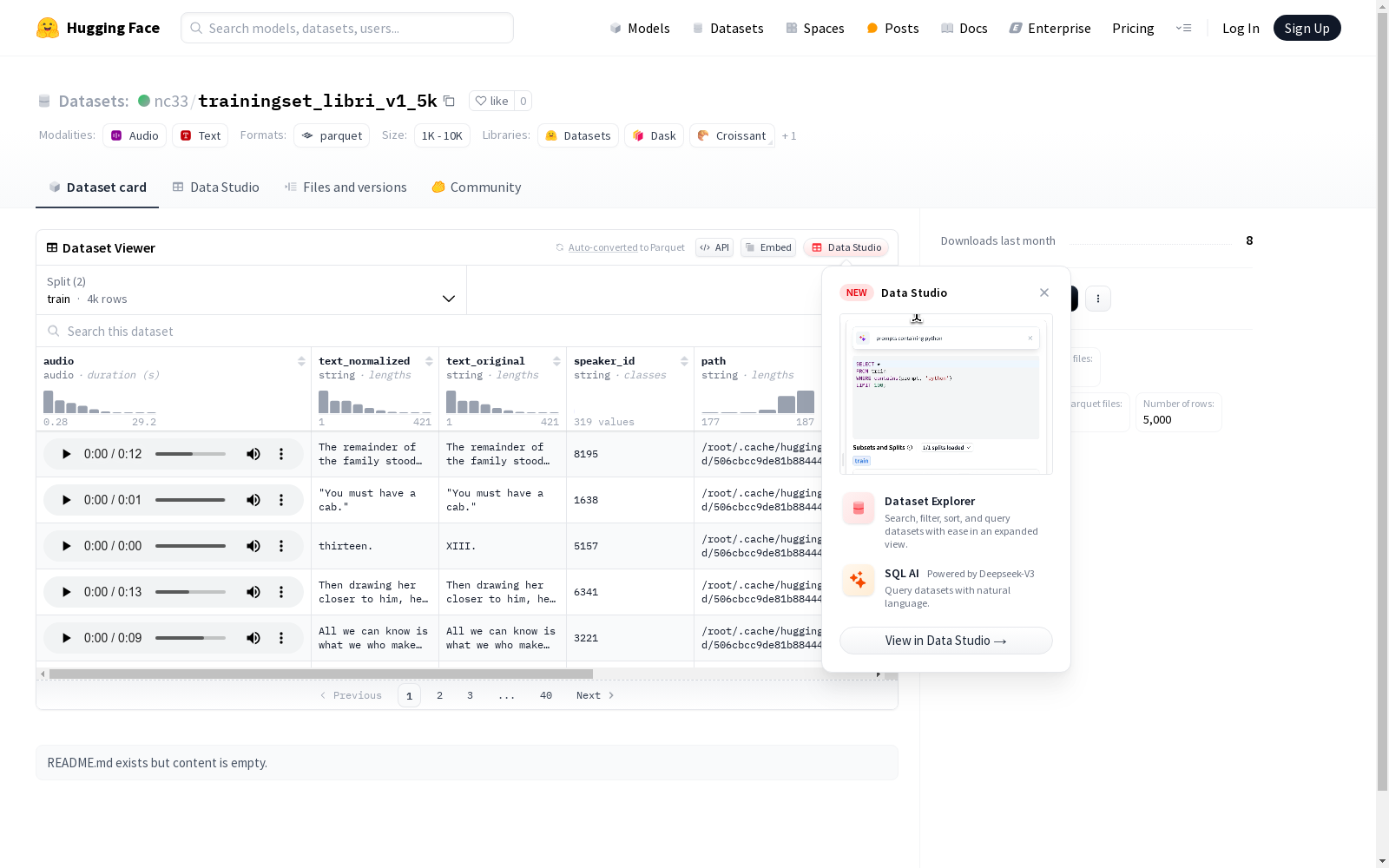Close the Data Studio popup
The height and width of the screenshot is (868, 1389).
coord(1044,293)
